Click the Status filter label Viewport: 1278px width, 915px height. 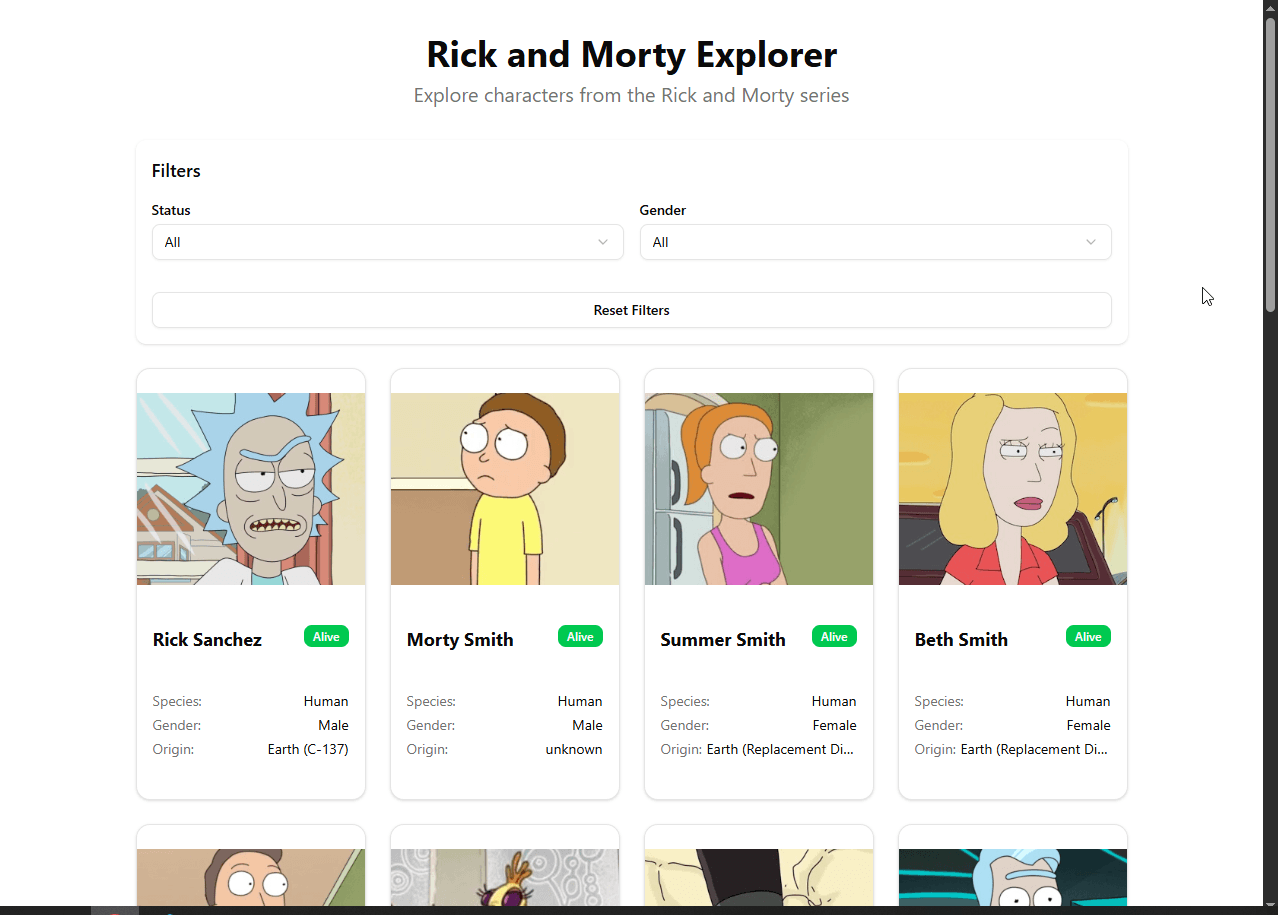coord(171,210)
